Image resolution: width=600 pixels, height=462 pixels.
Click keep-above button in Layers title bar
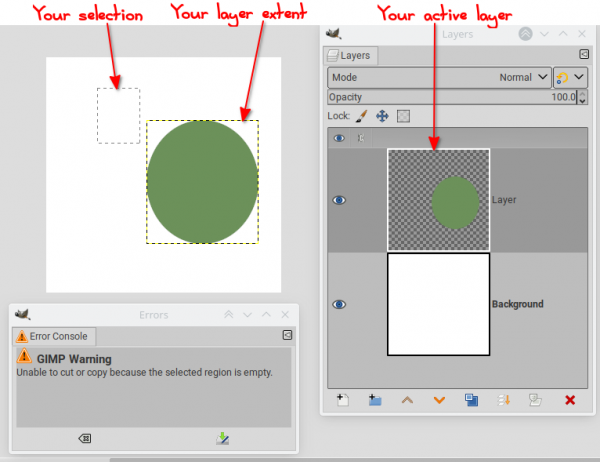[x=525, y=34]
